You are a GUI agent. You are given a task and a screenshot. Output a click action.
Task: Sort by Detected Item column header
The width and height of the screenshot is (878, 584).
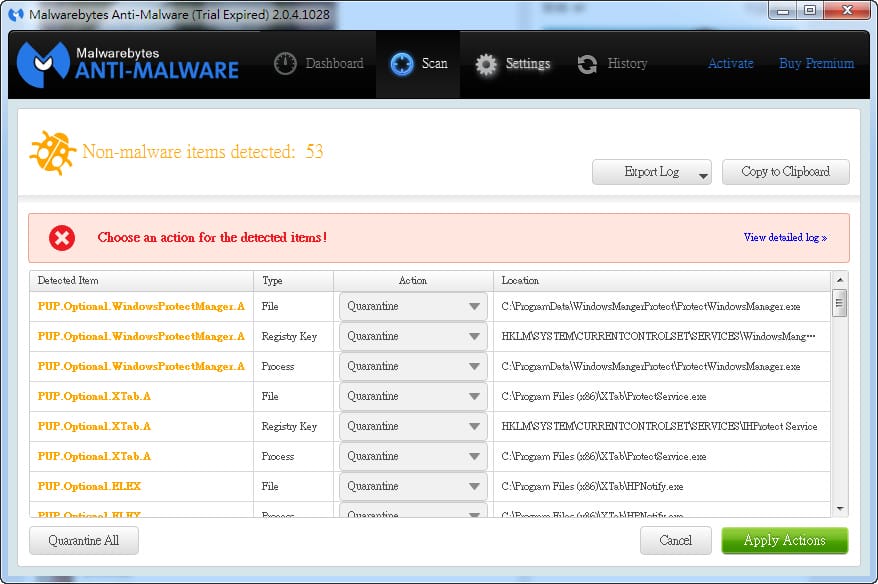142,281
